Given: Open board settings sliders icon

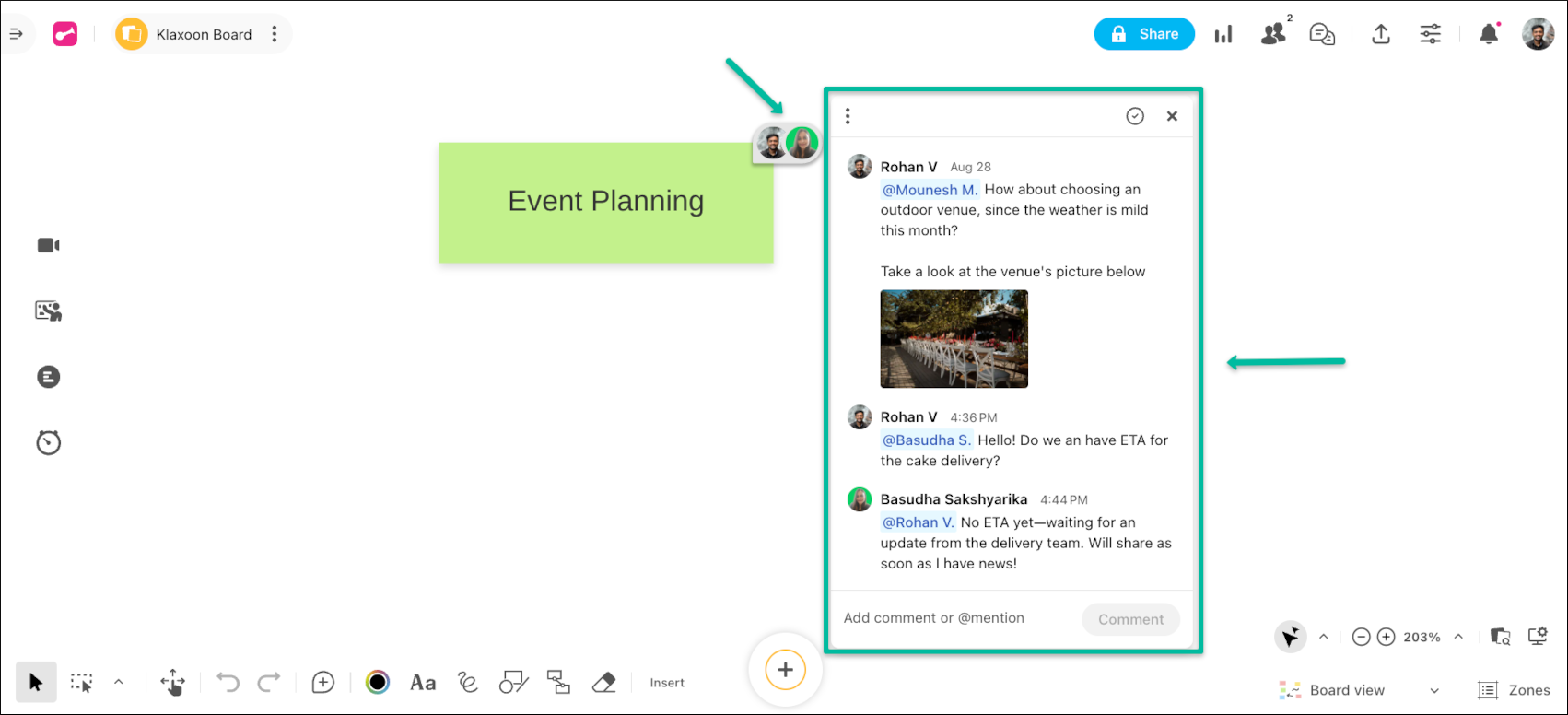Looking at the screenshot, I should click(1430, 34).
